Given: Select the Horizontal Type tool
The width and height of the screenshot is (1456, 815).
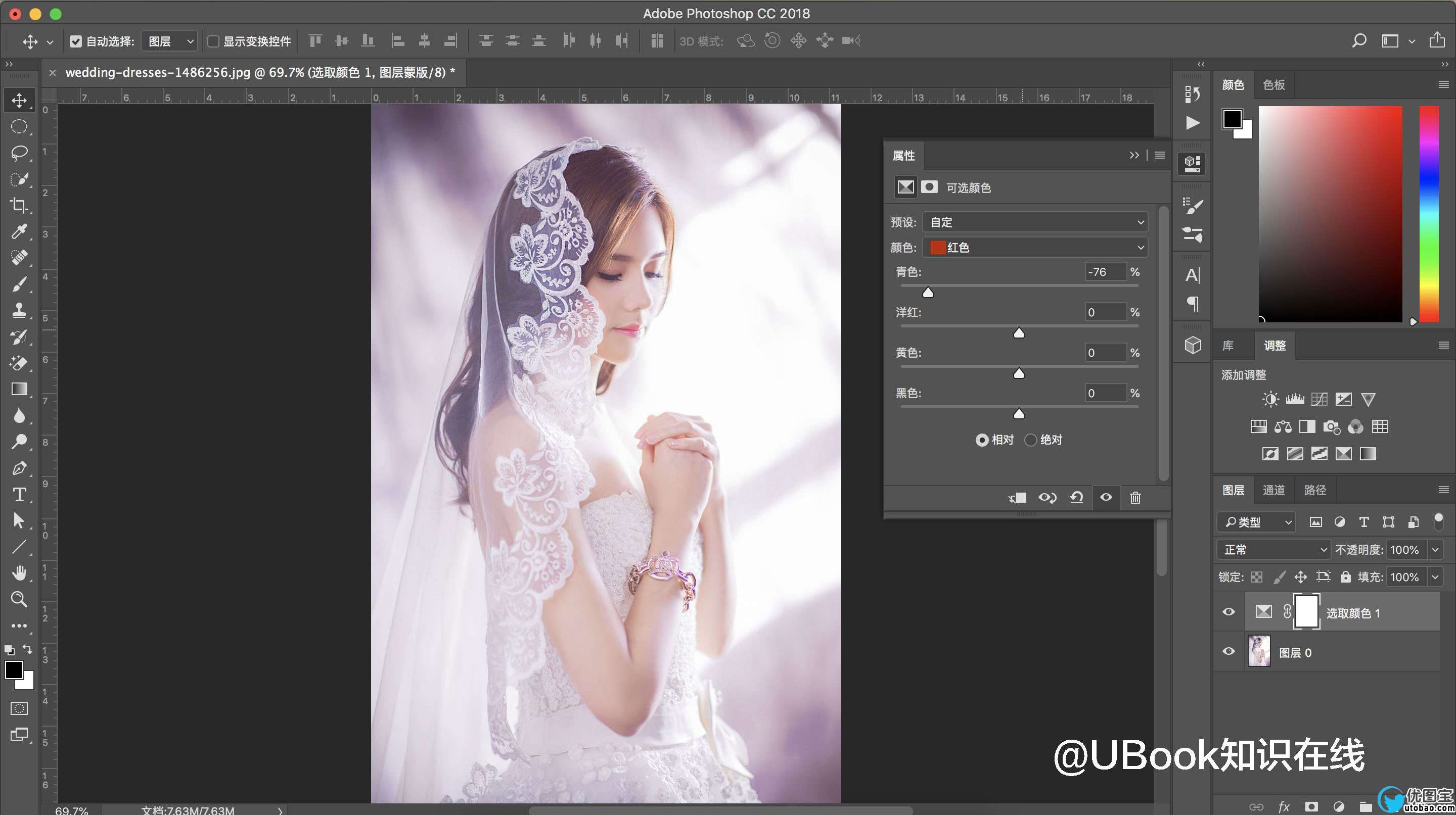Looking at the screenshot, I should pos(19,495).
